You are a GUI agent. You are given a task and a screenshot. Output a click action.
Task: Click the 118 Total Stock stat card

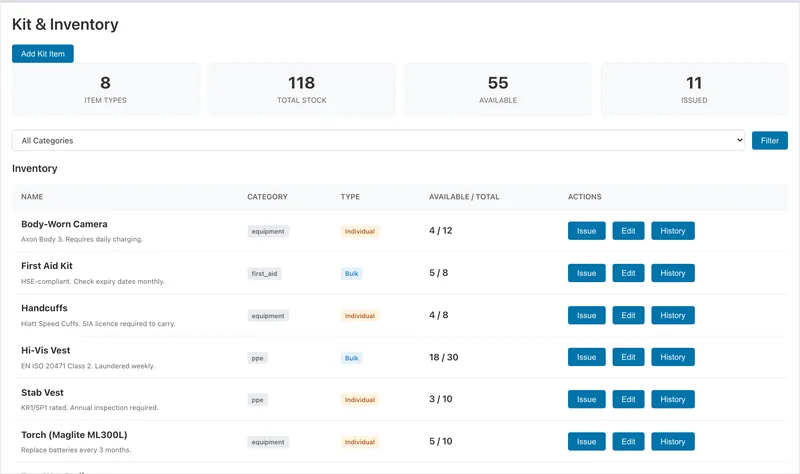[x=302, y=89]
